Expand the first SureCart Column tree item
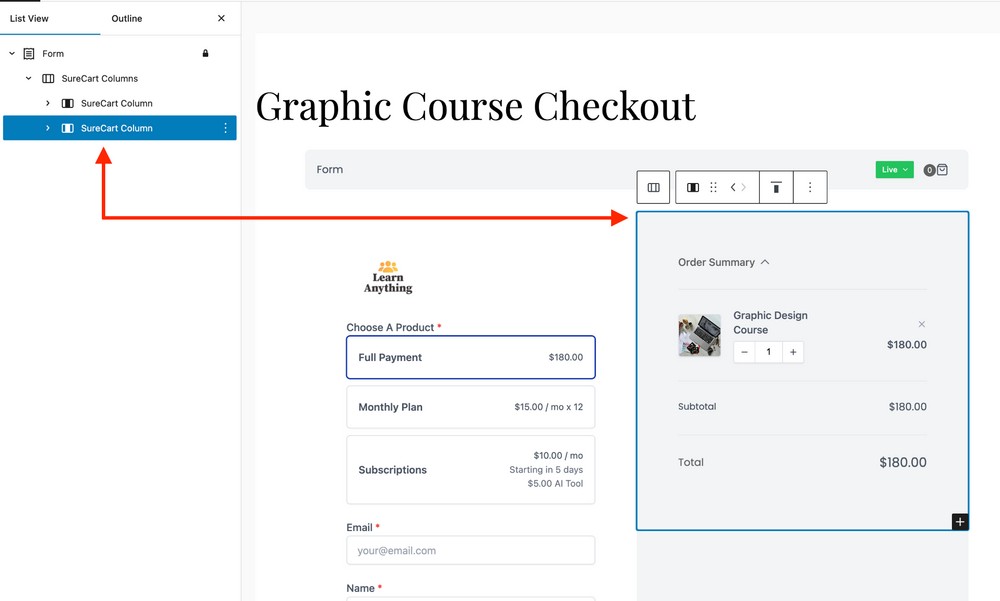Viewport: 1000px width, 601px height. pos(48,103)
